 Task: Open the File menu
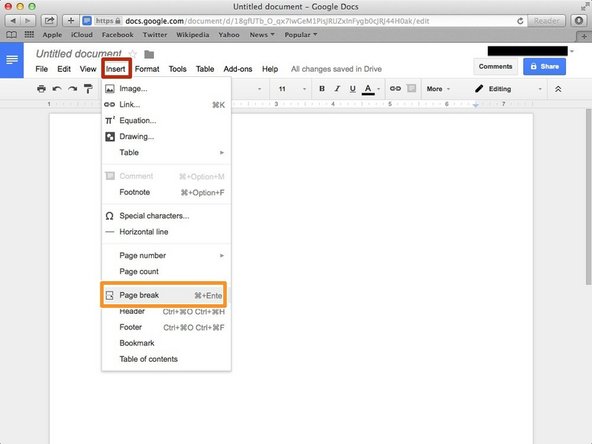tap(42, 69)
